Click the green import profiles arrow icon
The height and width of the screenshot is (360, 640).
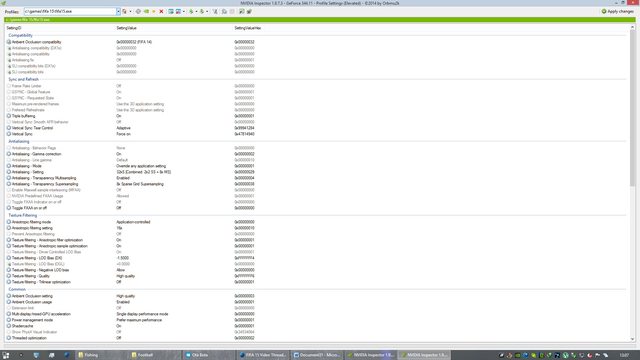(x=202, y=11)
